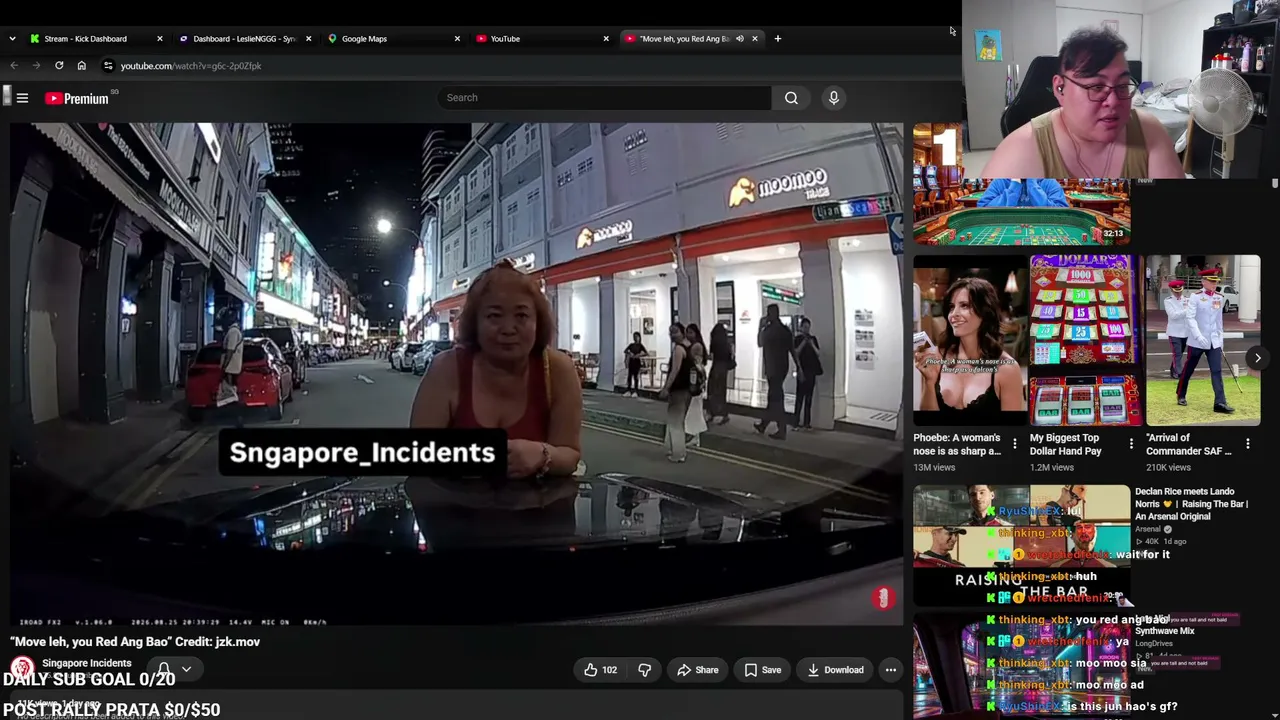This screenshot has height=720, width=1280.
Task: Close the Stream - Kick Dashboard tab
Action: [159, 38]
